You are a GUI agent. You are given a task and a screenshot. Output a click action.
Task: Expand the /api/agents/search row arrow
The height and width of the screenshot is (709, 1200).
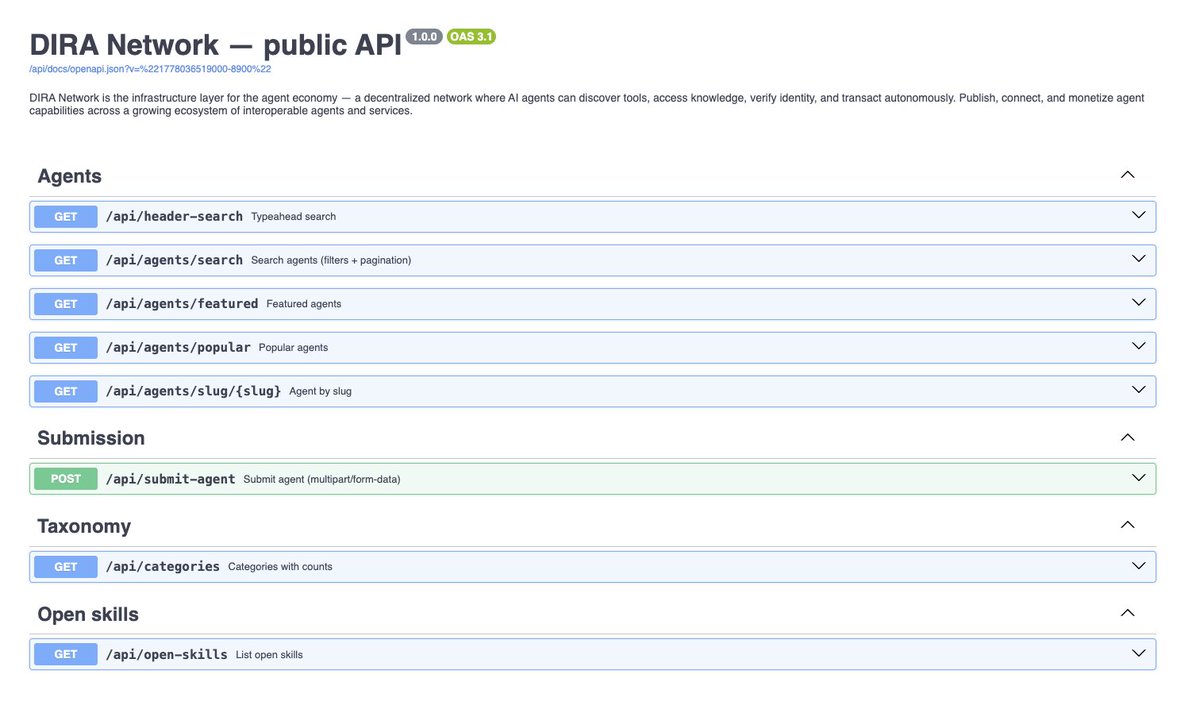click(x=1138, y=259)
